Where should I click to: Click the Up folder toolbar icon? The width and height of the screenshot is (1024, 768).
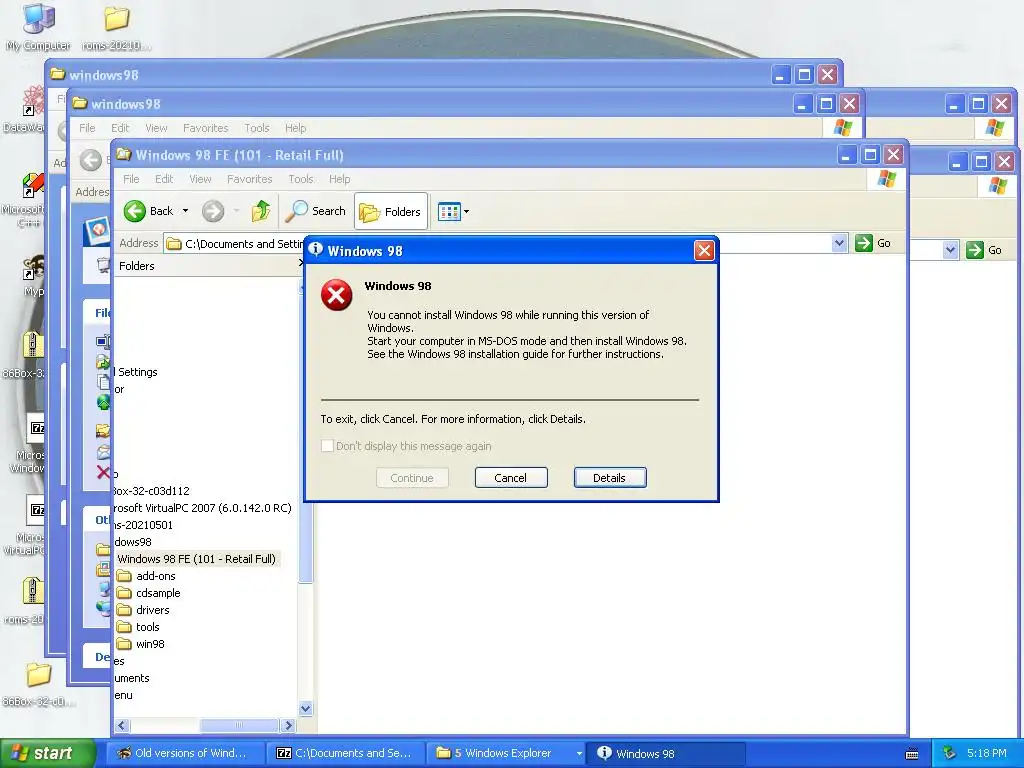(261, 211)
